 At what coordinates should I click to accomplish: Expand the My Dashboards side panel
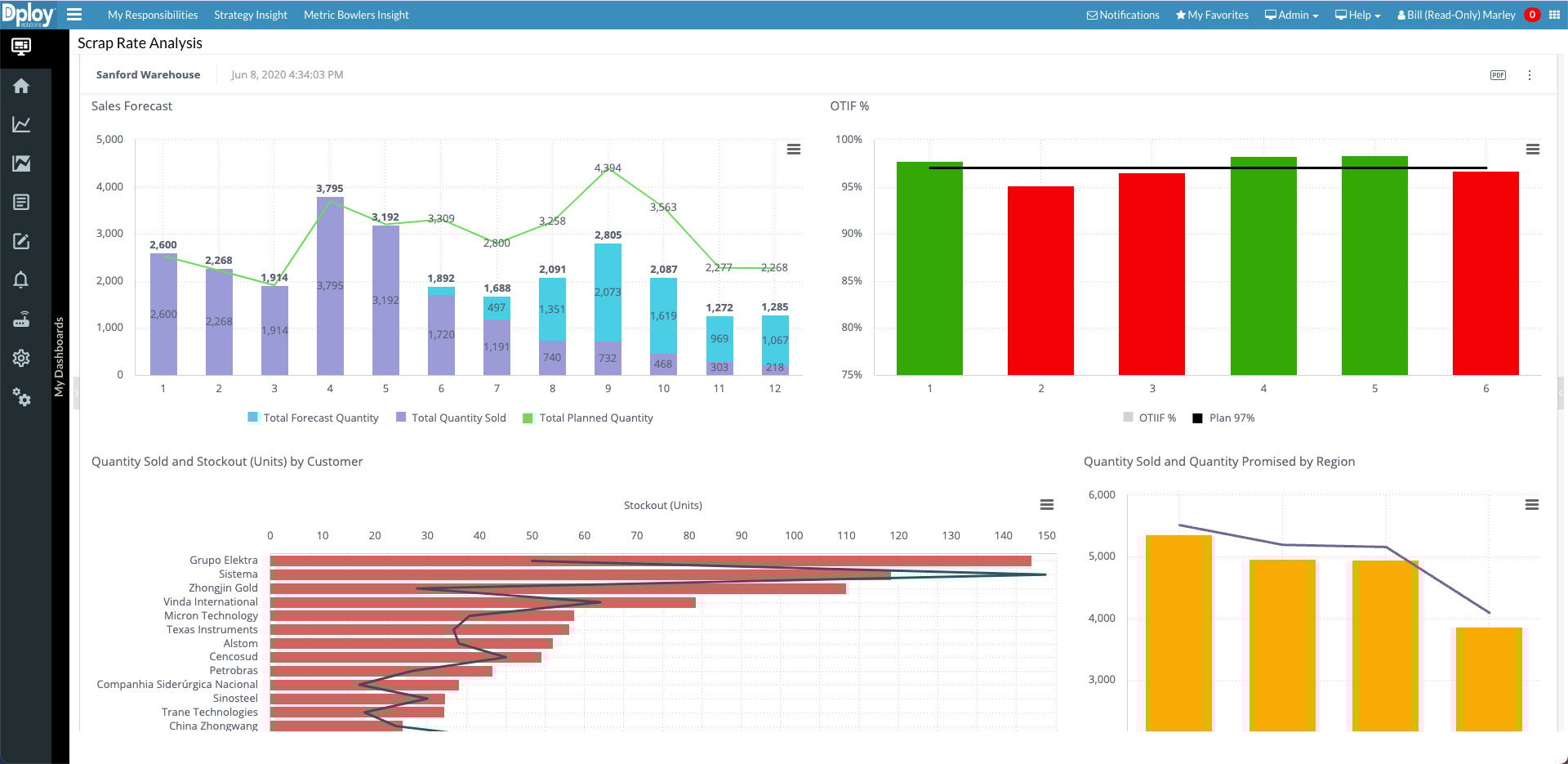click(x=59, y=357)
